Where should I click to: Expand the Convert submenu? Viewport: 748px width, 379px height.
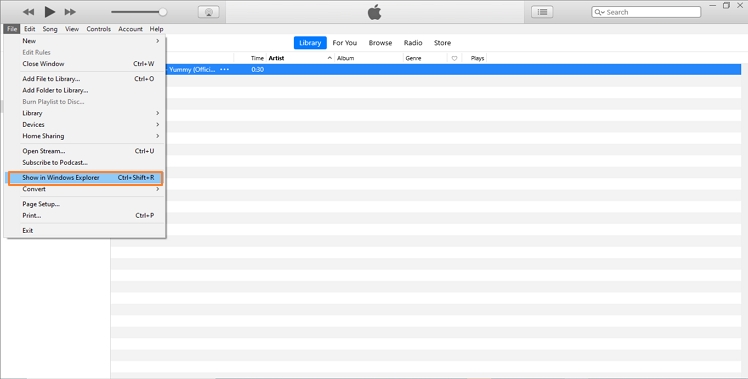[x=85, y=189]
